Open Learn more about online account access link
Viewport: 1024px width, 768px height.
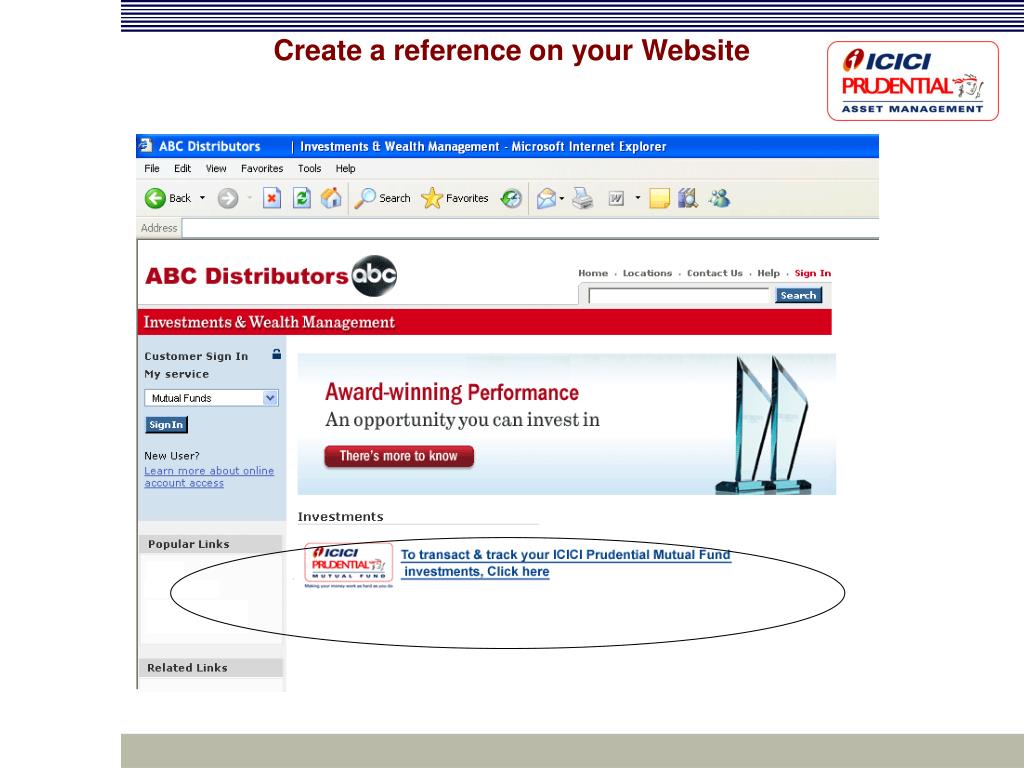(209, 477)
